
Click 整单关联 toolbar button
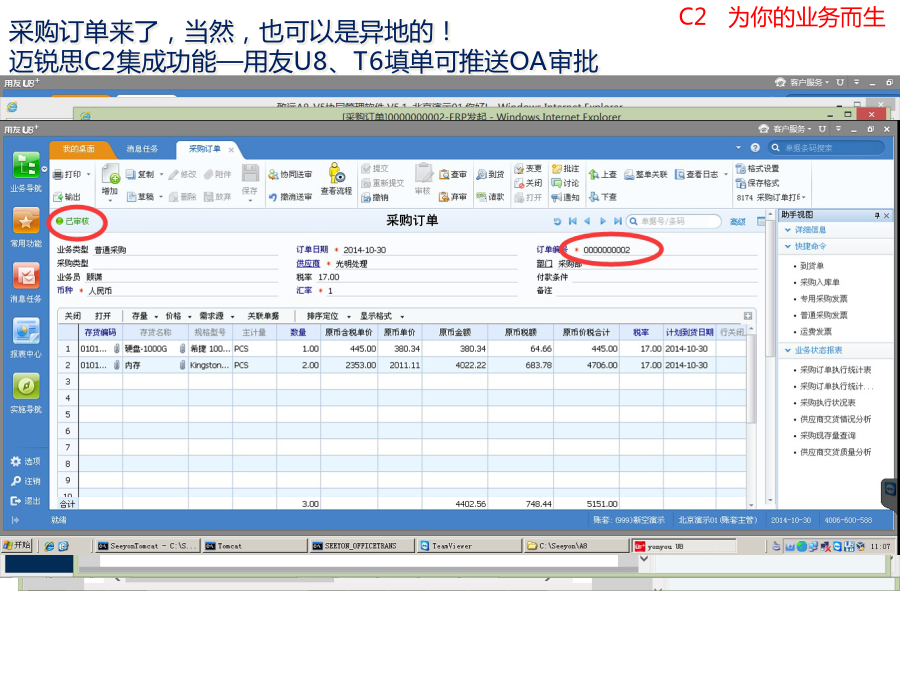coord(646,174)
